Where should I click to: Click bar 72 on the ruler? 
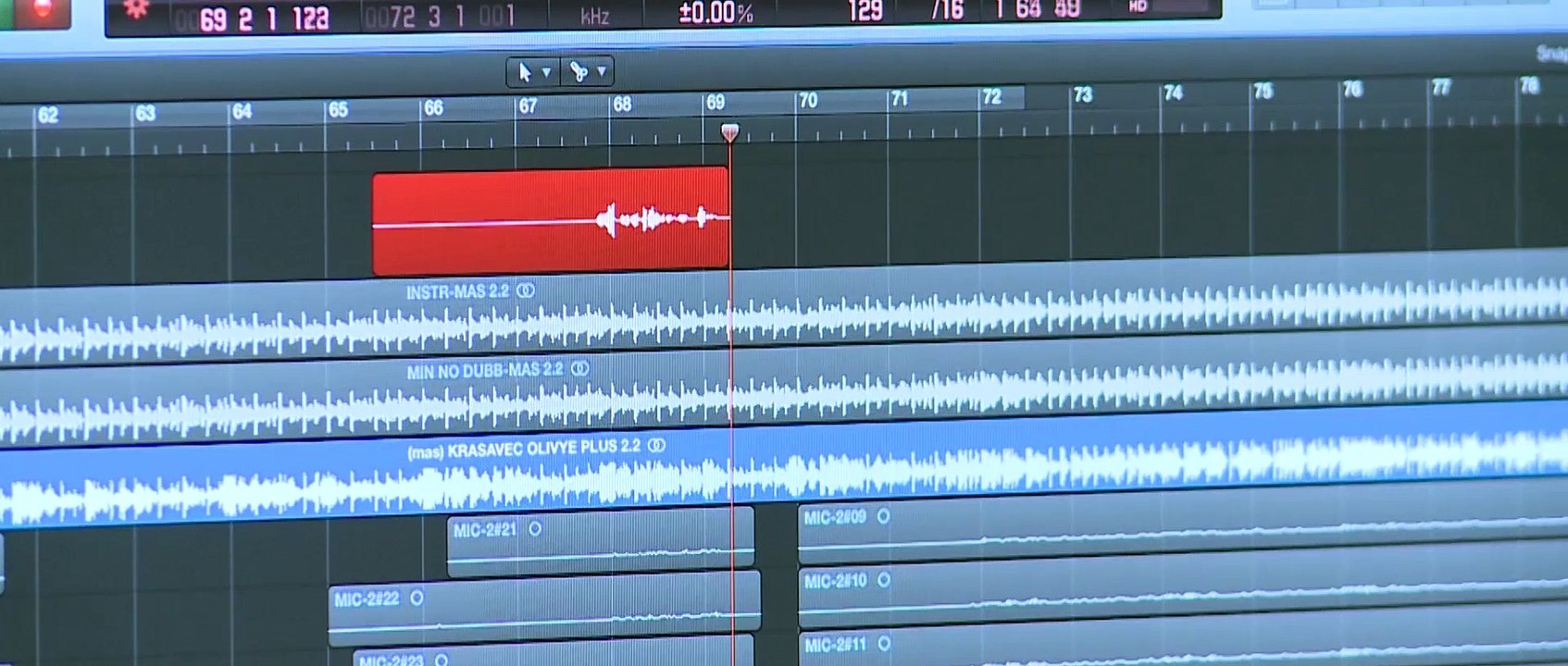[992, 97]
